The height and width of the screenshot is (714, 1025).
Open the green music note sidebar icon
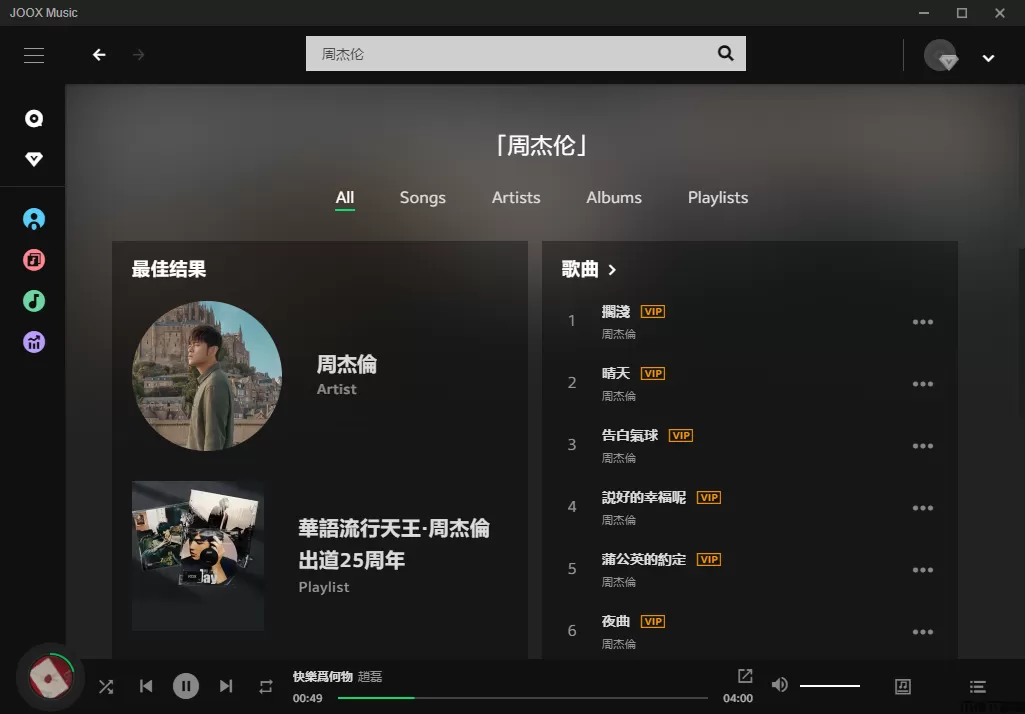pos(34,301)
